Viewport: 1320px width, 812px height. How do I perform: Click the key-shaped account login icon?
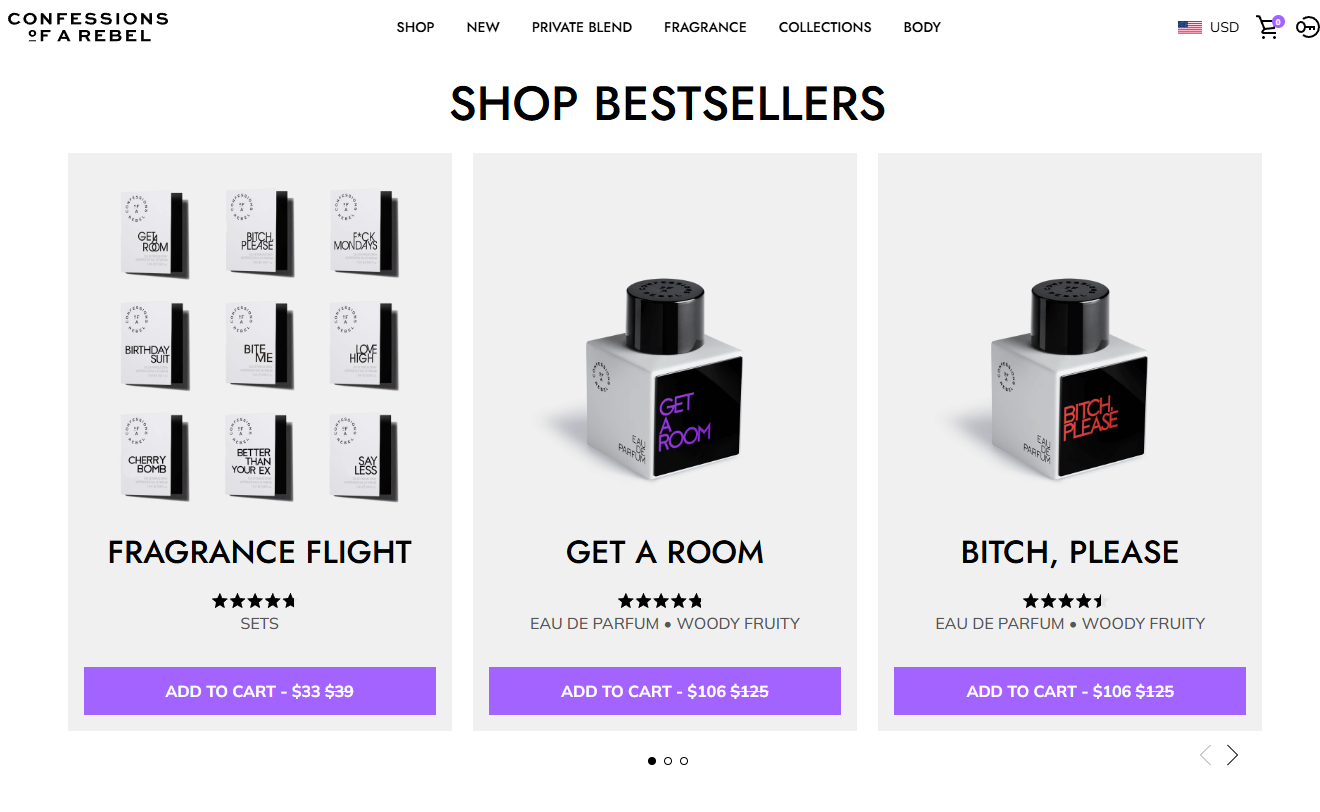click(x=1307, y=27)
